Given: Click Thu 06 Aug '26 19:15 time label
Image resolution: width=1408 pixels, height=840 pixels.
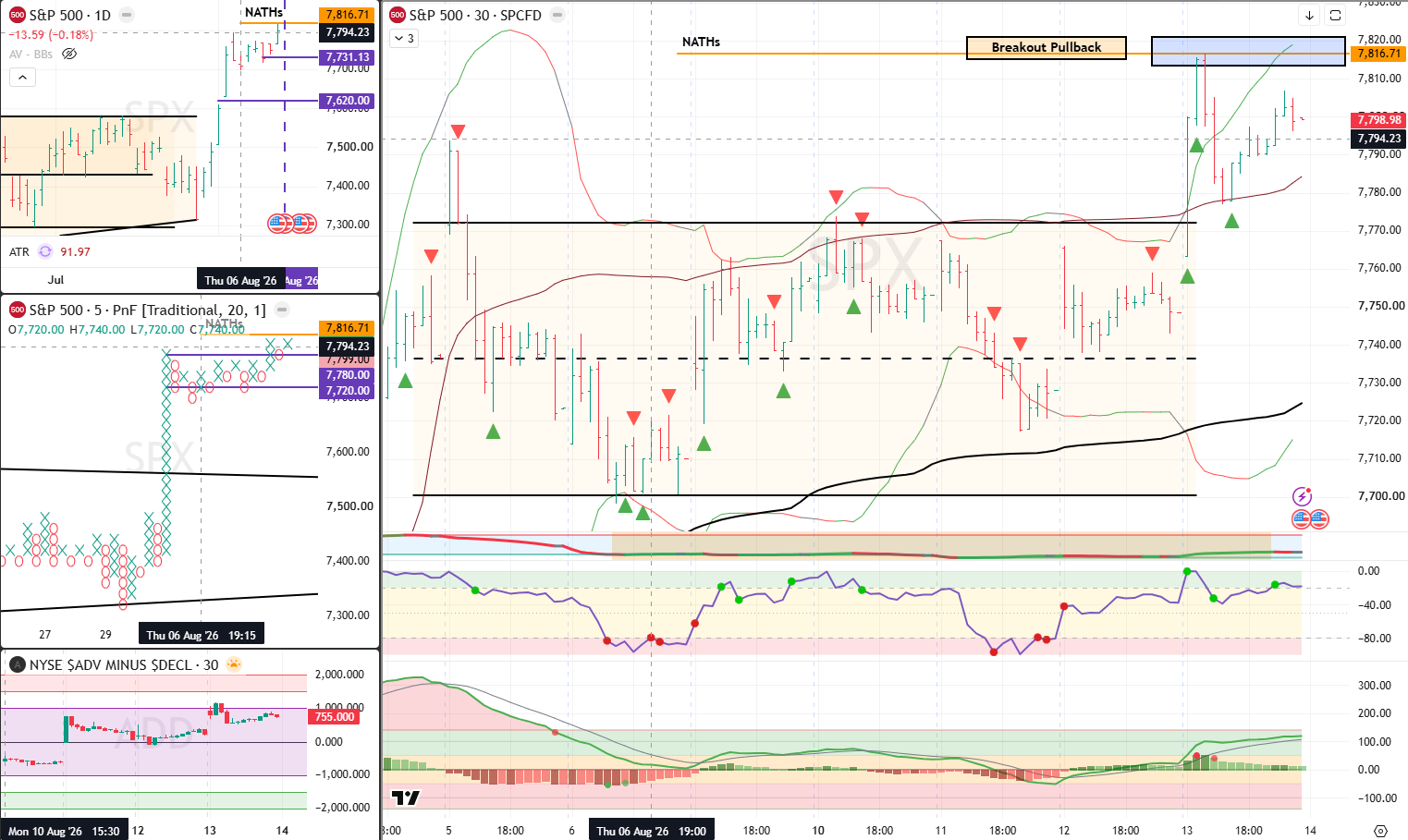Looking at the screenshot, I should tap(201, 635).
